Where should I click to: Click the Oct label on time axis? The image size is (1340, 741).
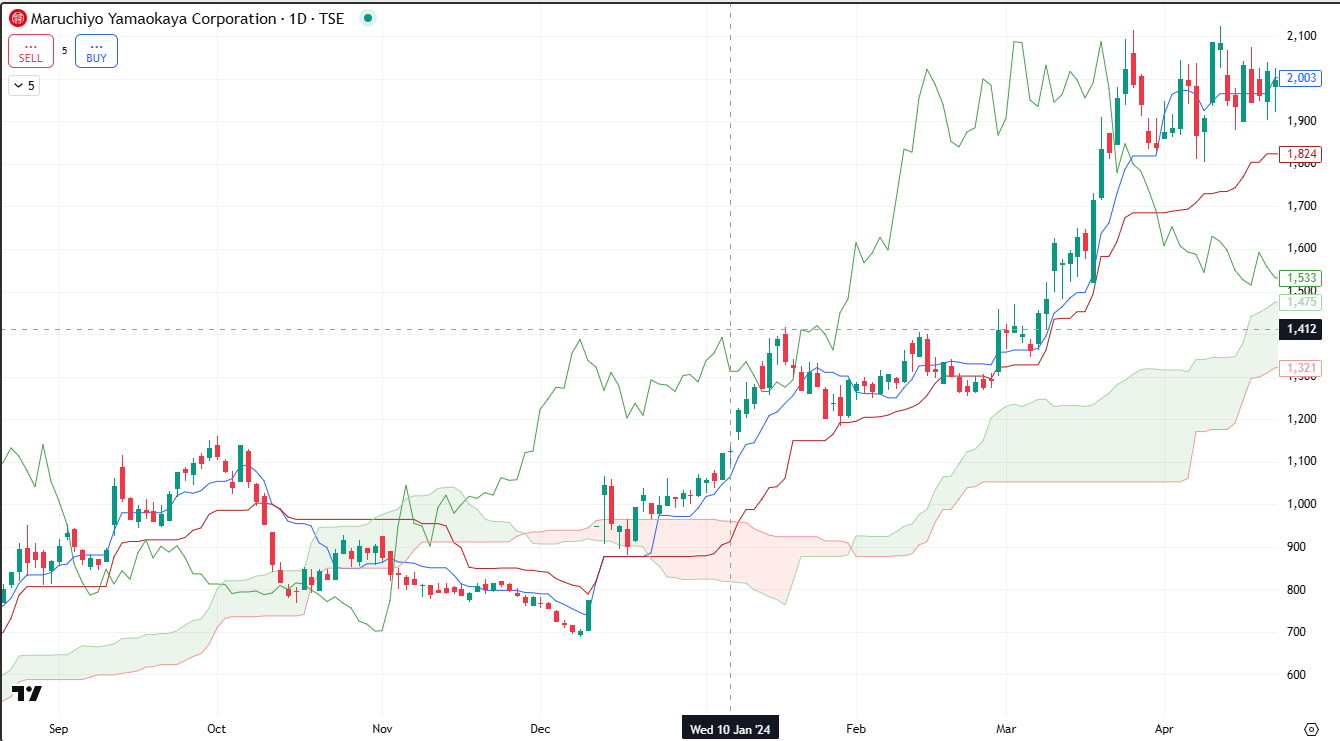[x=217, y=728]
